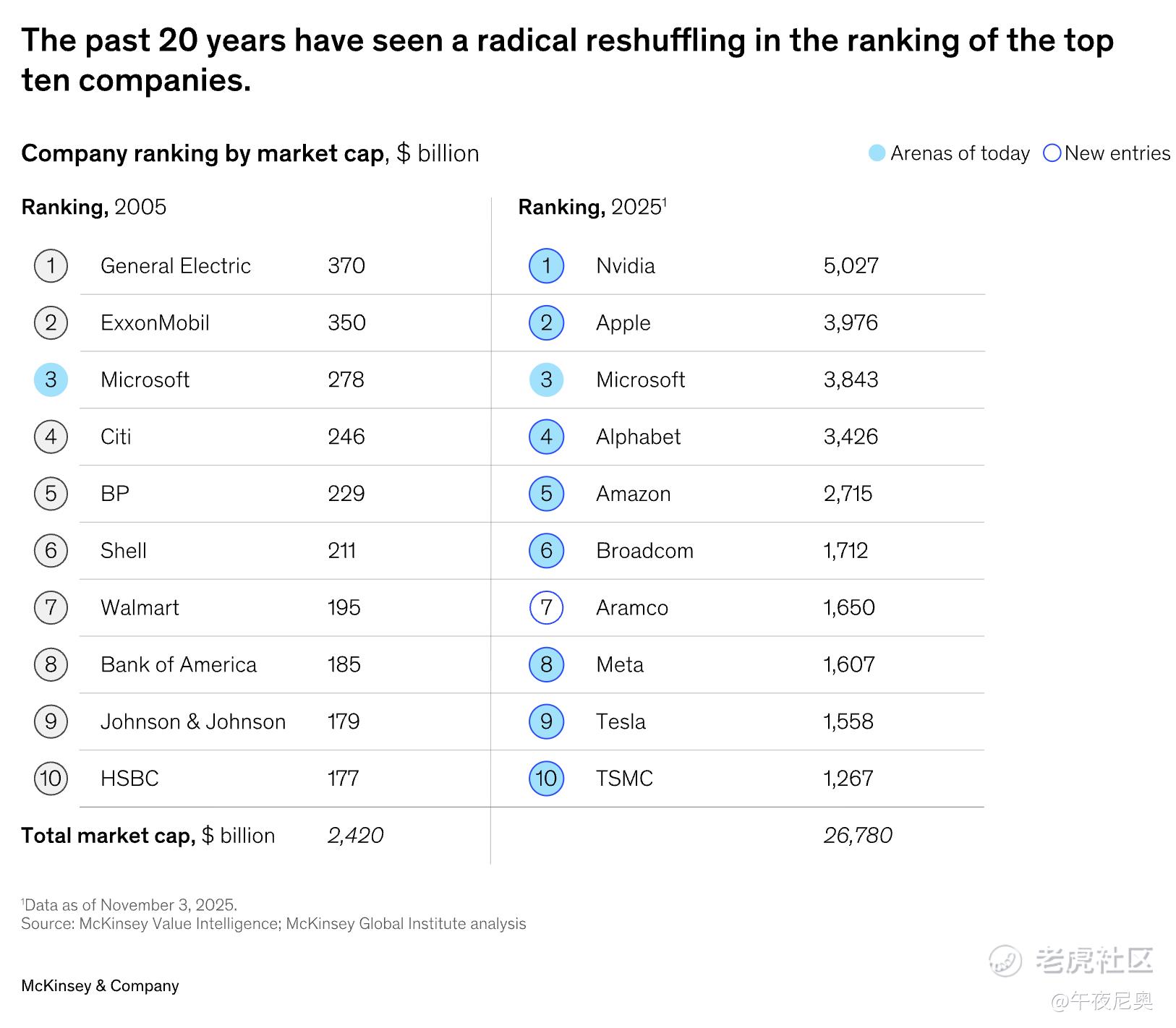Click the Broadcom rank 6 circle
The width and height of the screenshot is (1176, 1028).
point(546,551)
